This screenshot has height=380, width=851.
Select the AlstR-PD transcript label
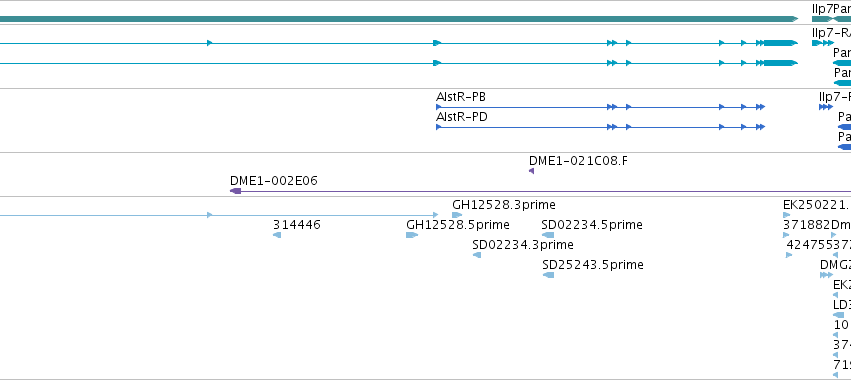point(461,117)
